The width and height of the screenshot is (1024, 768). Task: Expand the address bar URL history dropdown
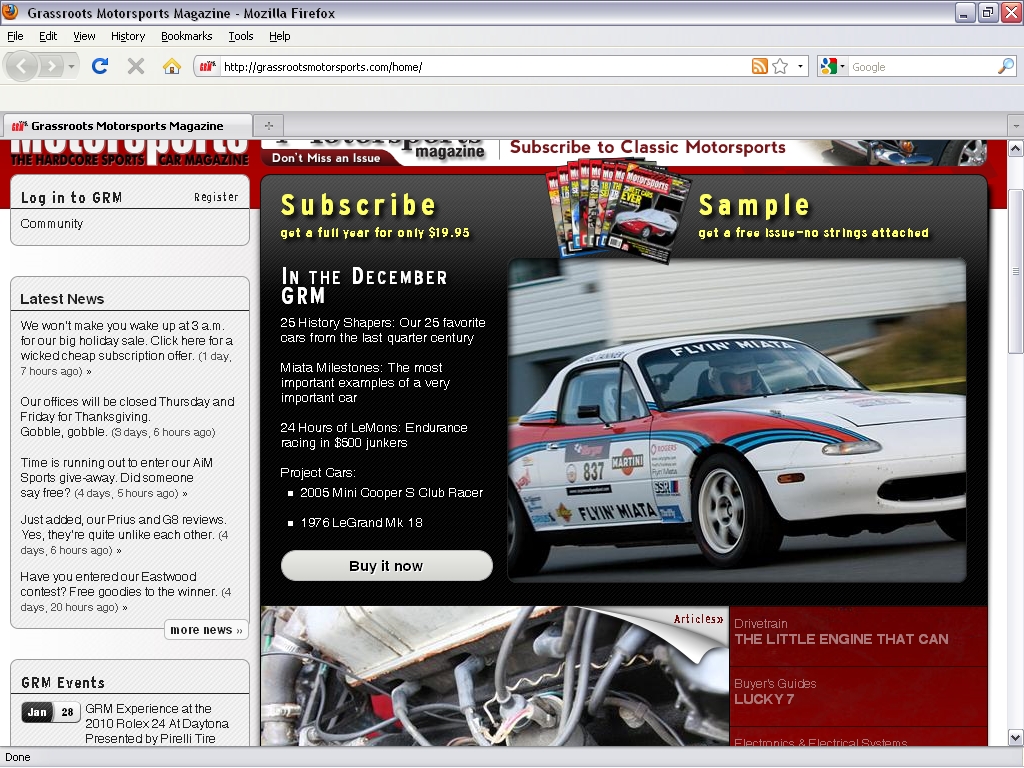pos(800,66)
